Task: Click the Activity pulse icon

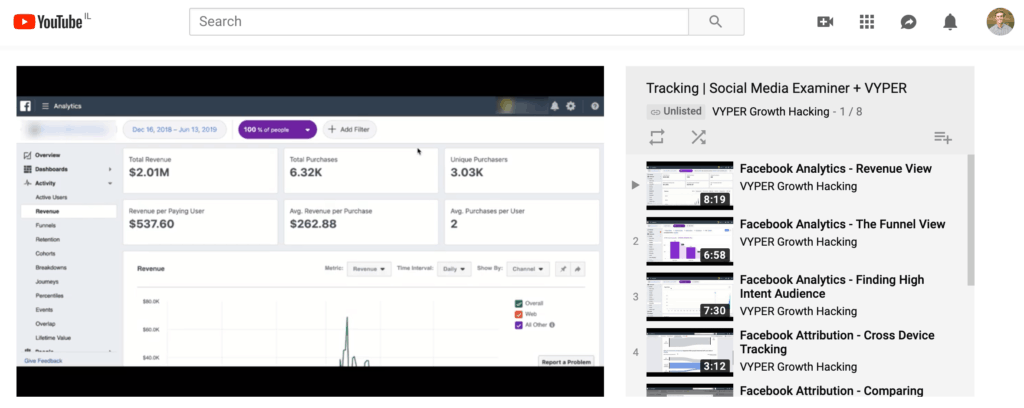Action: pos(27,183)
